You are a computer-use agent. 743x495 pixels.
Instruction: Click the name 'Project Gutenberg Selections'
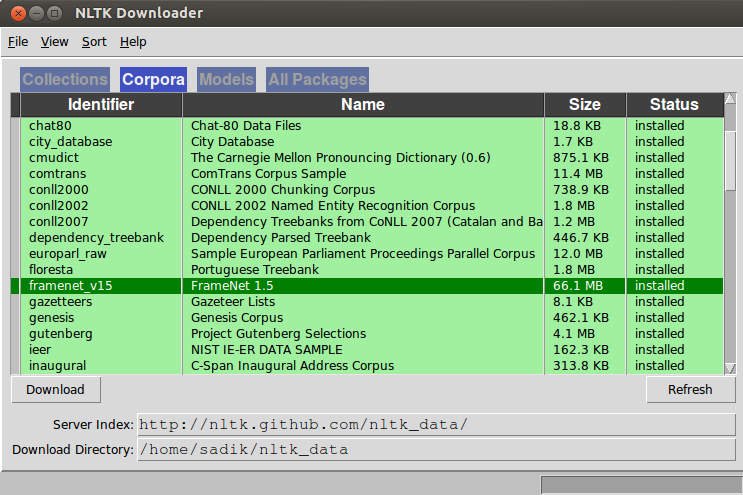pyautogui.click(x=279, y=334)
